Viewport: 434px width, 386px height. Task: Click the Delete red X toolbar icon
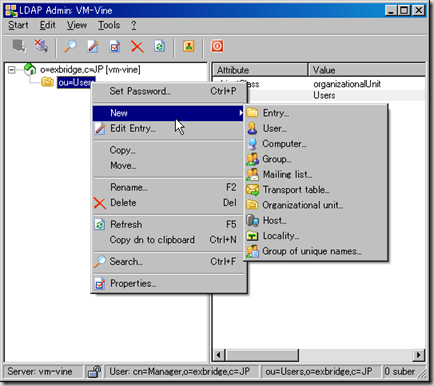pos(137,46)
